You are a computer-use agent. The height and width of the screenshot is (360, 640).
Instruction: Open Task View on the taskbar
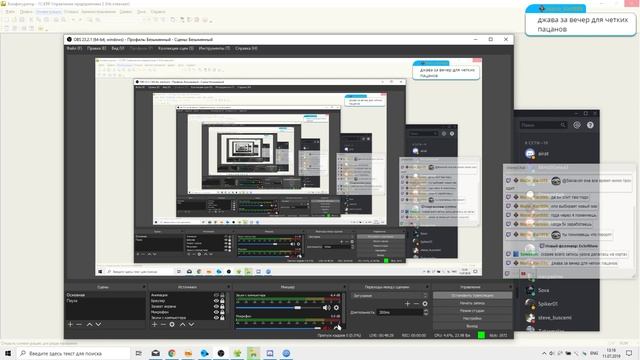point(139,353)
